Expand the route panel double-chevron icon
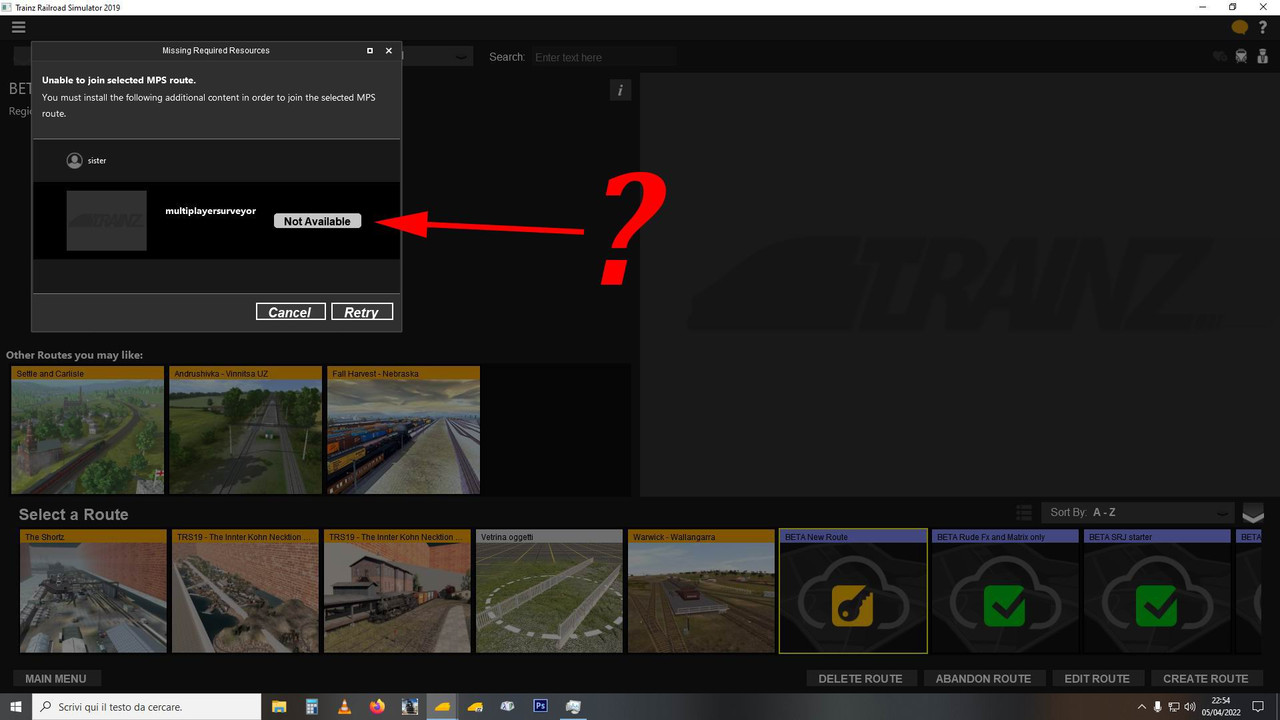The width and height of the screenshot is (1280, 720). tap(1253, 513)
